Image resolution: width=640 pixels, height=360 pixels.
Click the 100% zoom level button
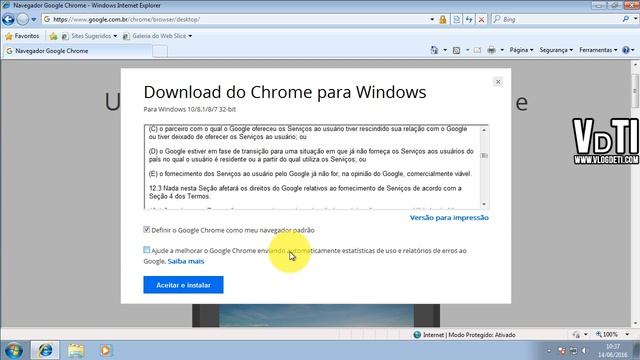607,335
